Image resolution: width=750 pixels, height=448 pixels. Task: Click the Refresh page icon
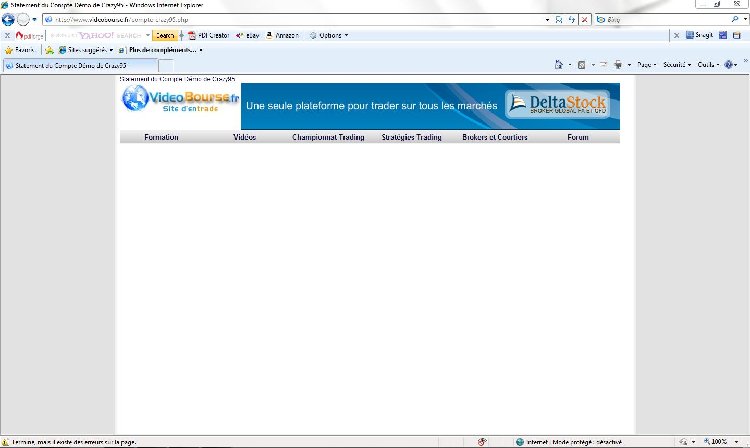click(x=572, y=20)
